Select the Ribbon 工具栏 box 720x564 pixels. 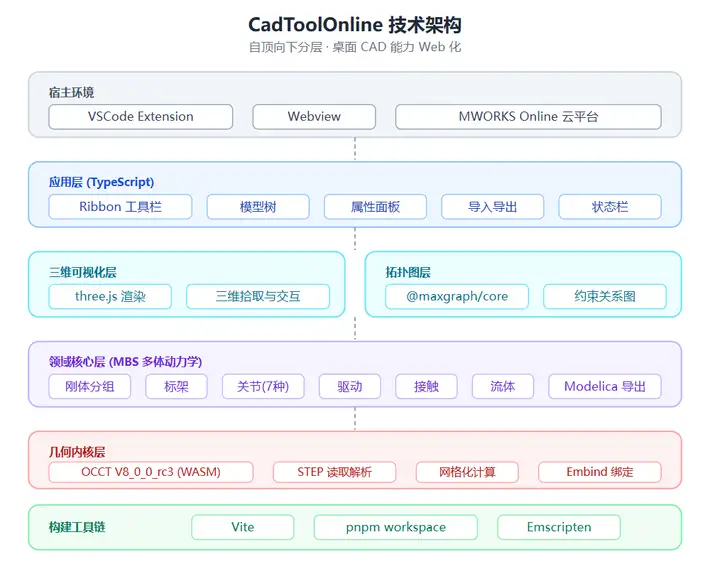coord(120,207)
